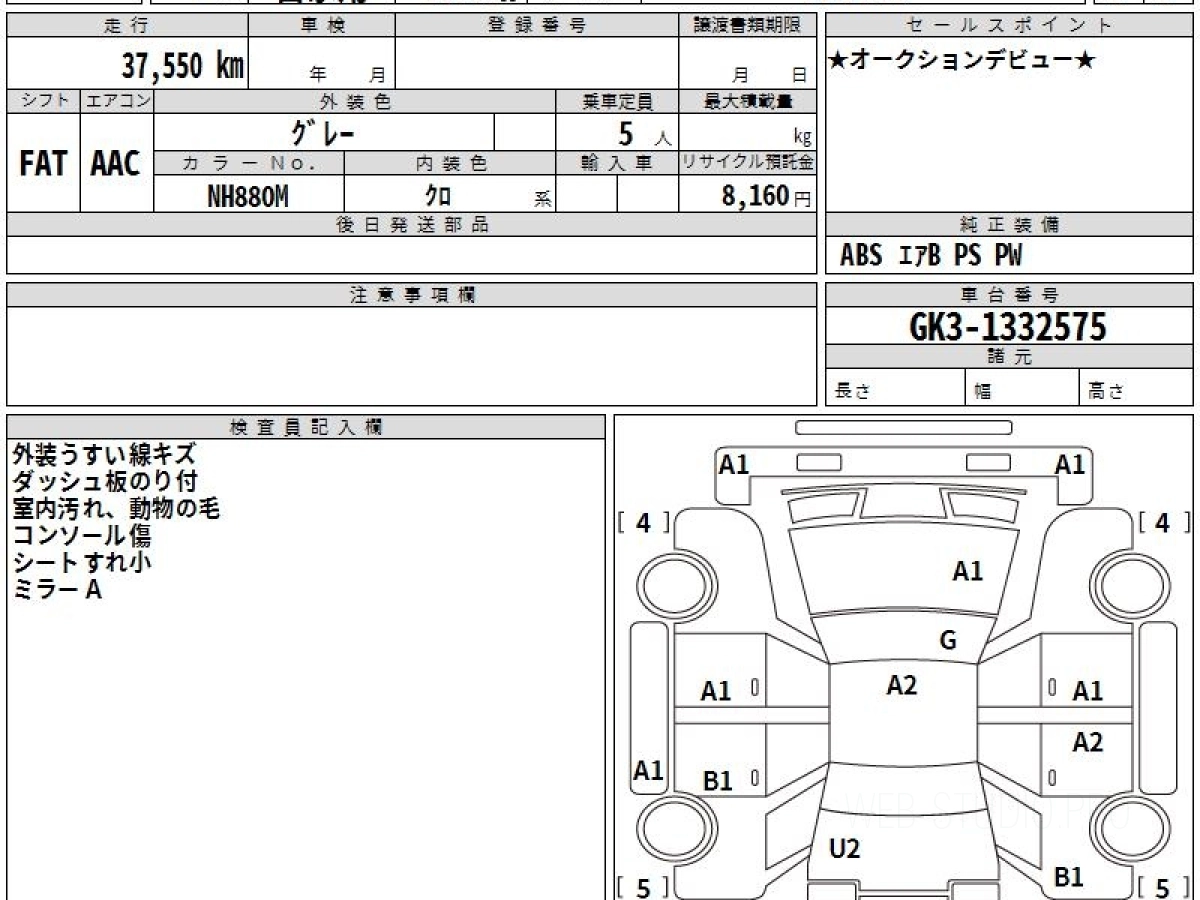Click the [ 4 ] tire rating on left
1200x900 pixels.
(644, 522)
